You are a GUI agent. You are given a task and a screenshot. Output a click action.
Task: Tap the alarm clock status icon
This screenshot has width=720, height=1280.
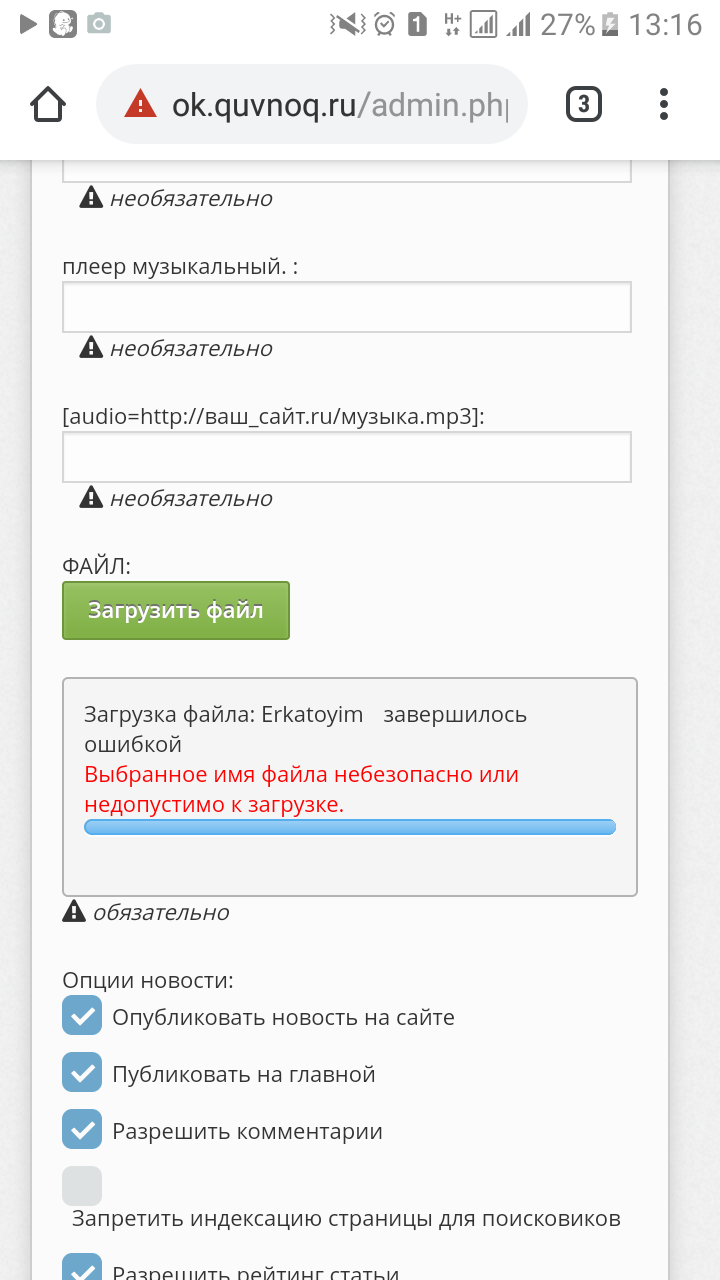[x=384, y=25]
